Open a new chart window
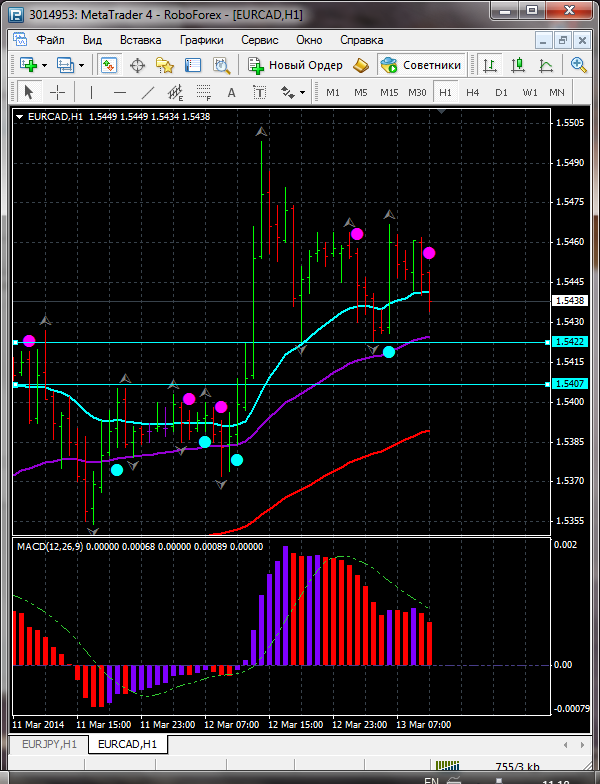 28,65
